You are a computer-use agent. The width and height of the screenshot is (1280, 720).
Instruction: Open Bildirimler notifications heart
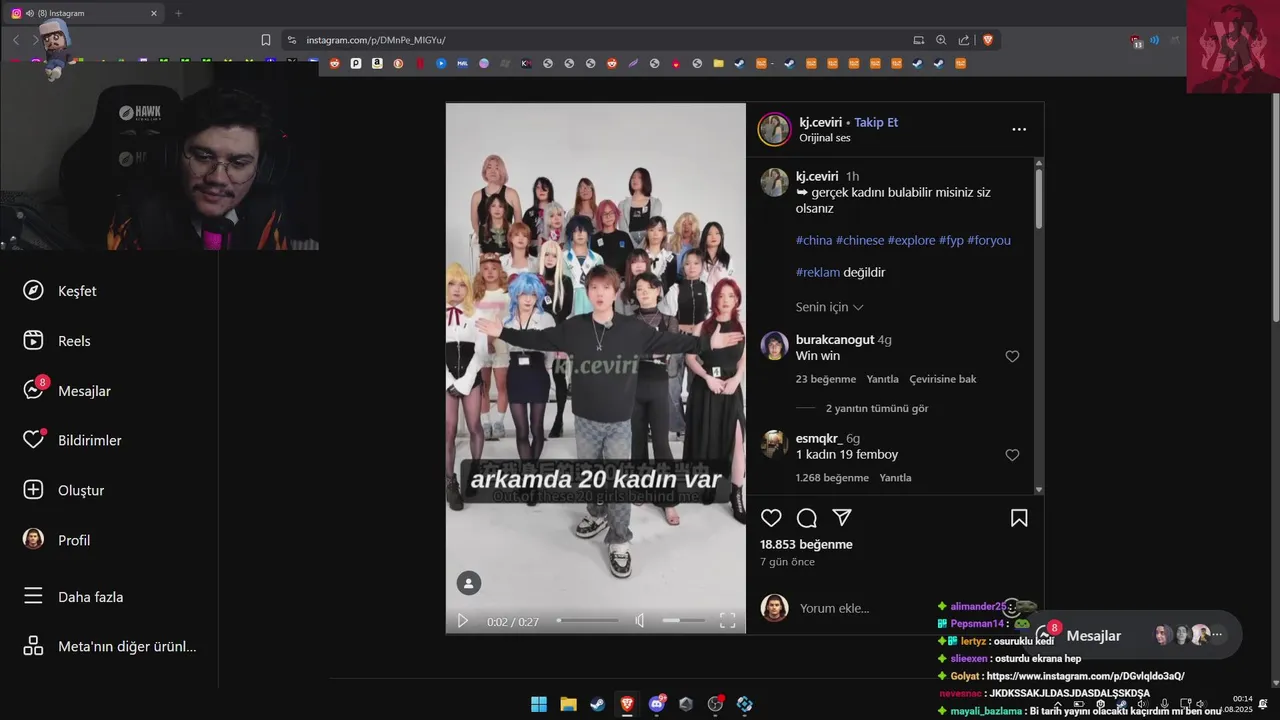point(34,440)
